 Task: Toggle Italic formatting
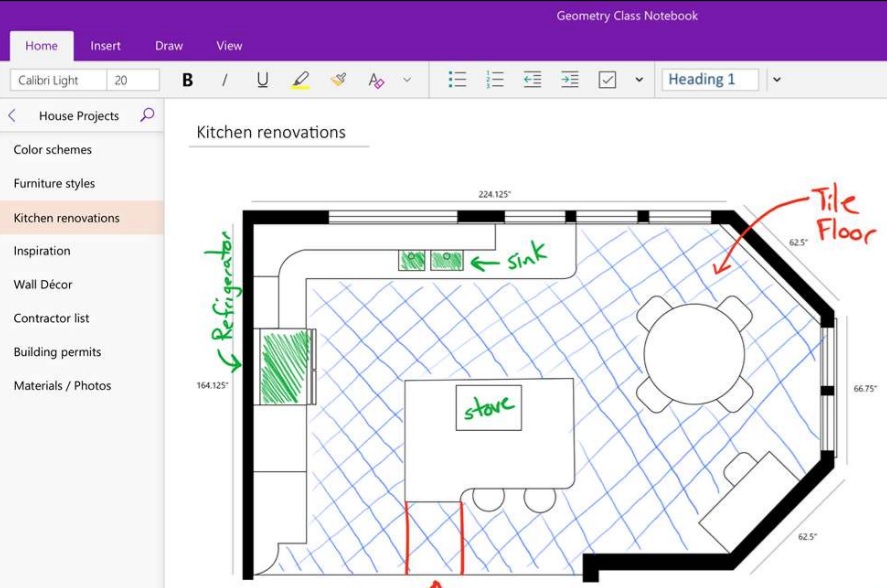click(x=225, y=80)
